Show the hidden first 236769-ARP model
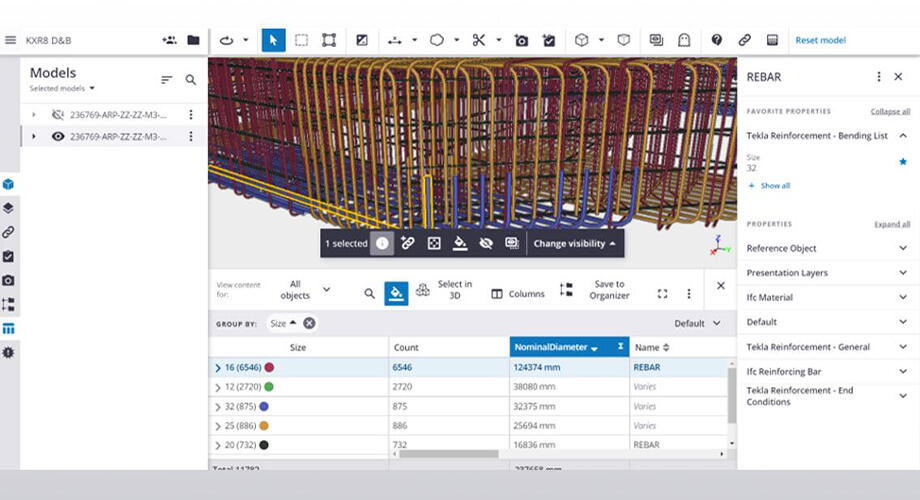 [x=58, y=114]
